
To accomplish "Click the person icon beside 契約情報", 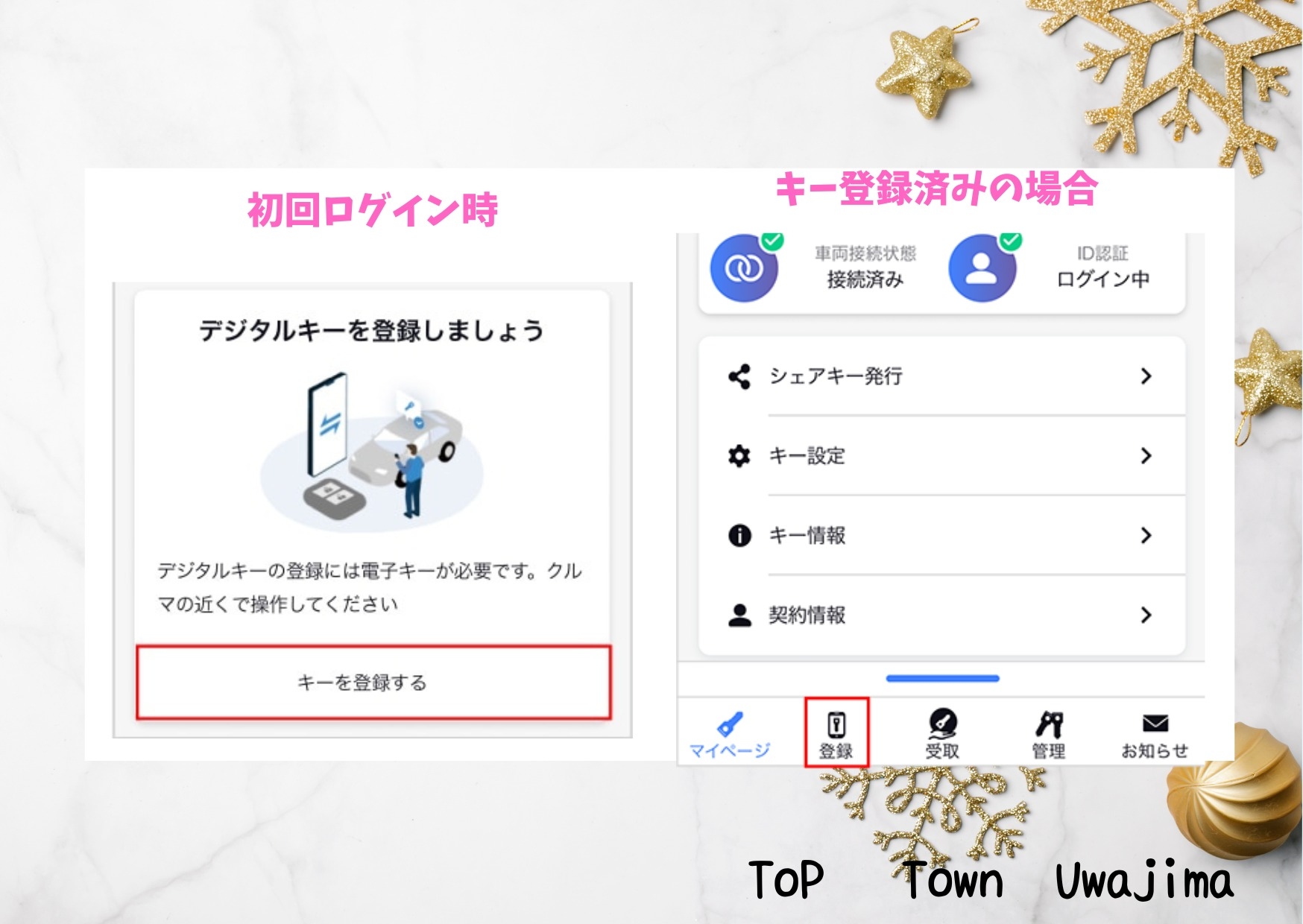I will pos(739,615).
